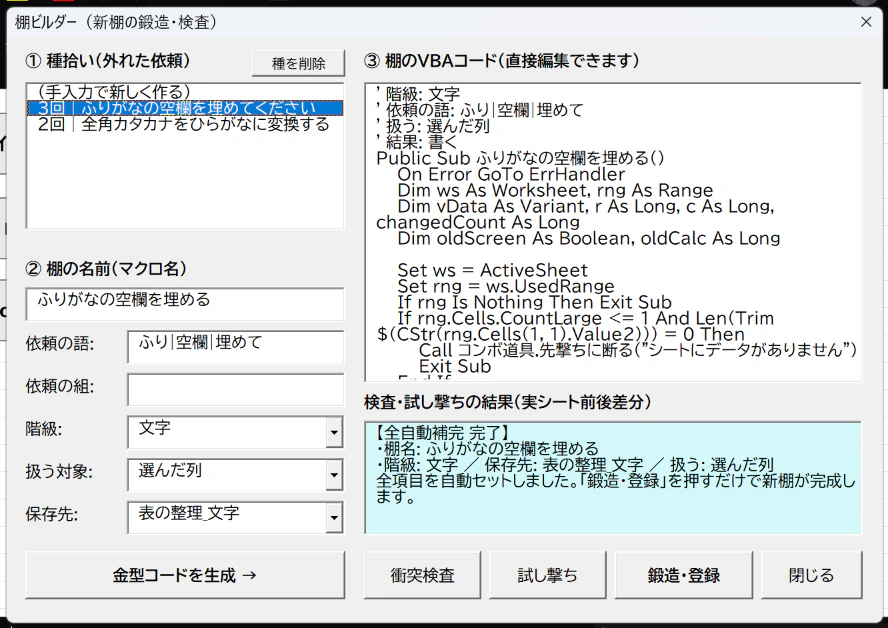Click the Public Sub ふりがなの空欄を埋める() code line
The height and width of the screenshot is (628, 888).
click(x=520, y=158)
